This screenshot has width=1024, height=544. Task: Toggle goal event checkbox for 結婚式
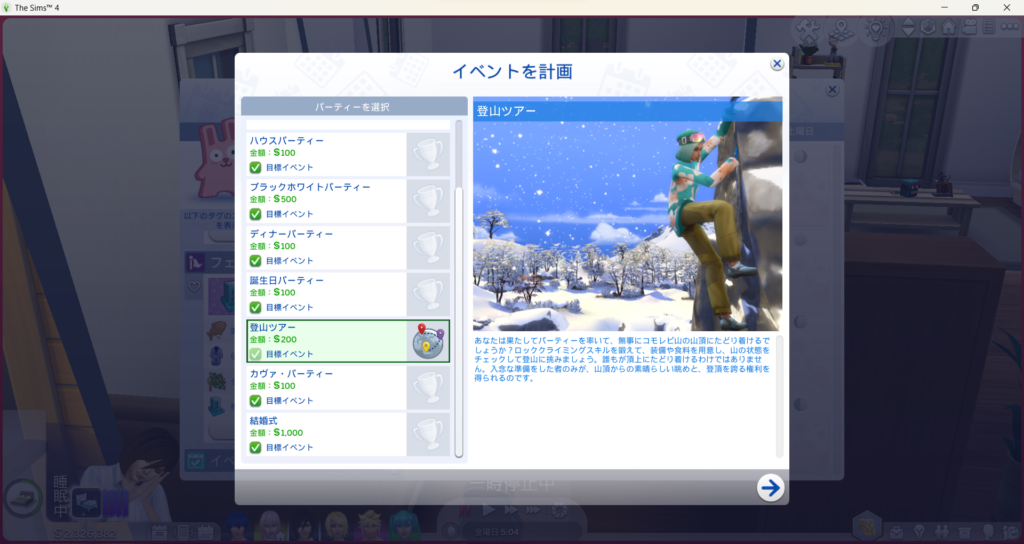tap(255, 447)
